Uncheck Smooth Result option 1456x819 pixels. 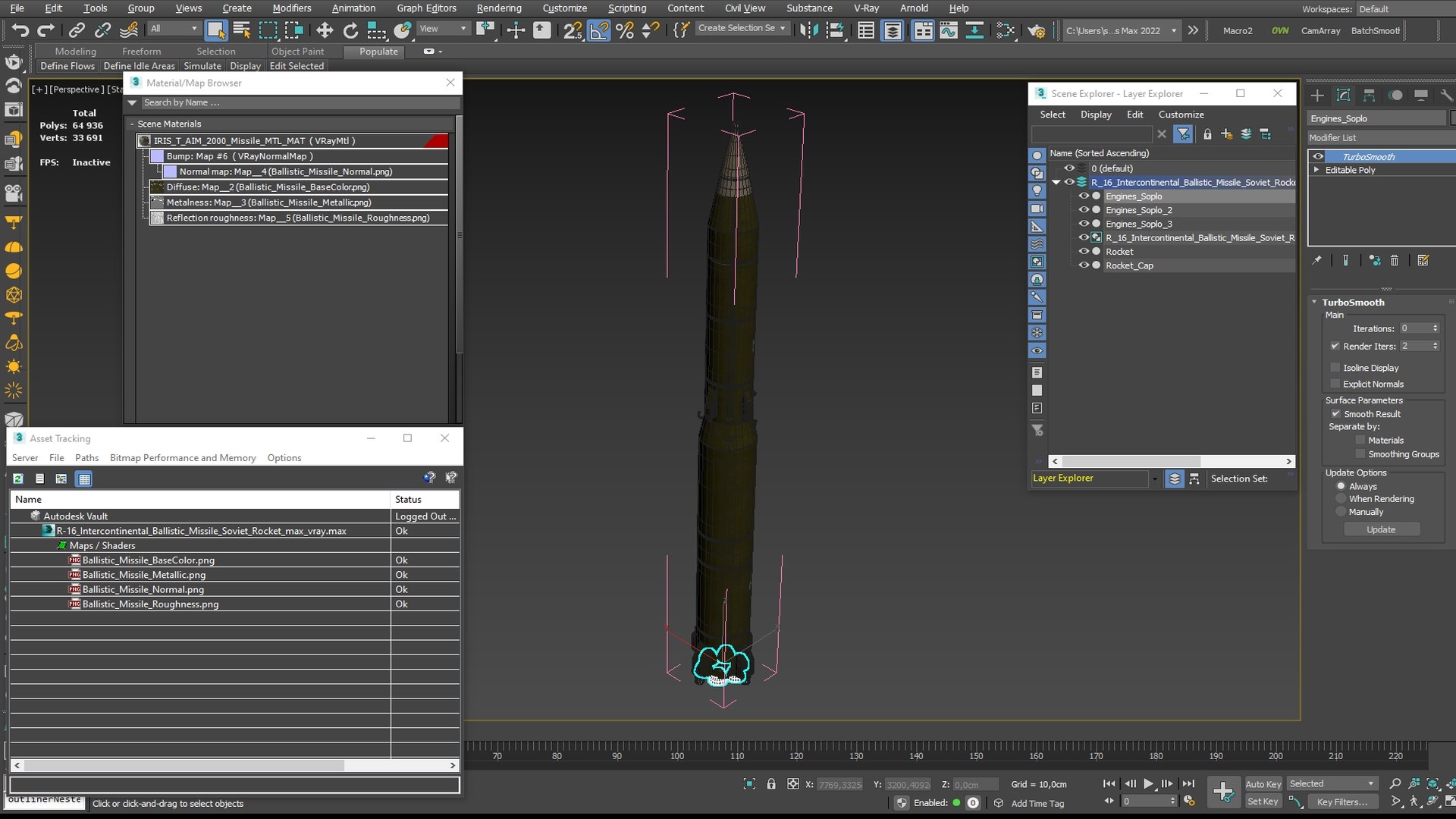tap(1336, 414)
